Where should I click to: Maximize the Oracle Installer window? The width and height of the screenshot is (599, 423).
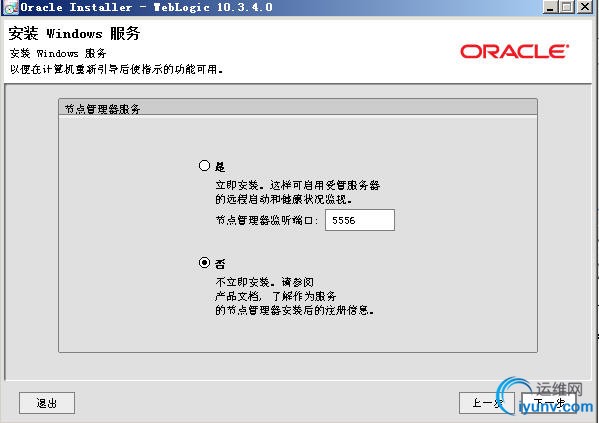(x=567, y=7)
